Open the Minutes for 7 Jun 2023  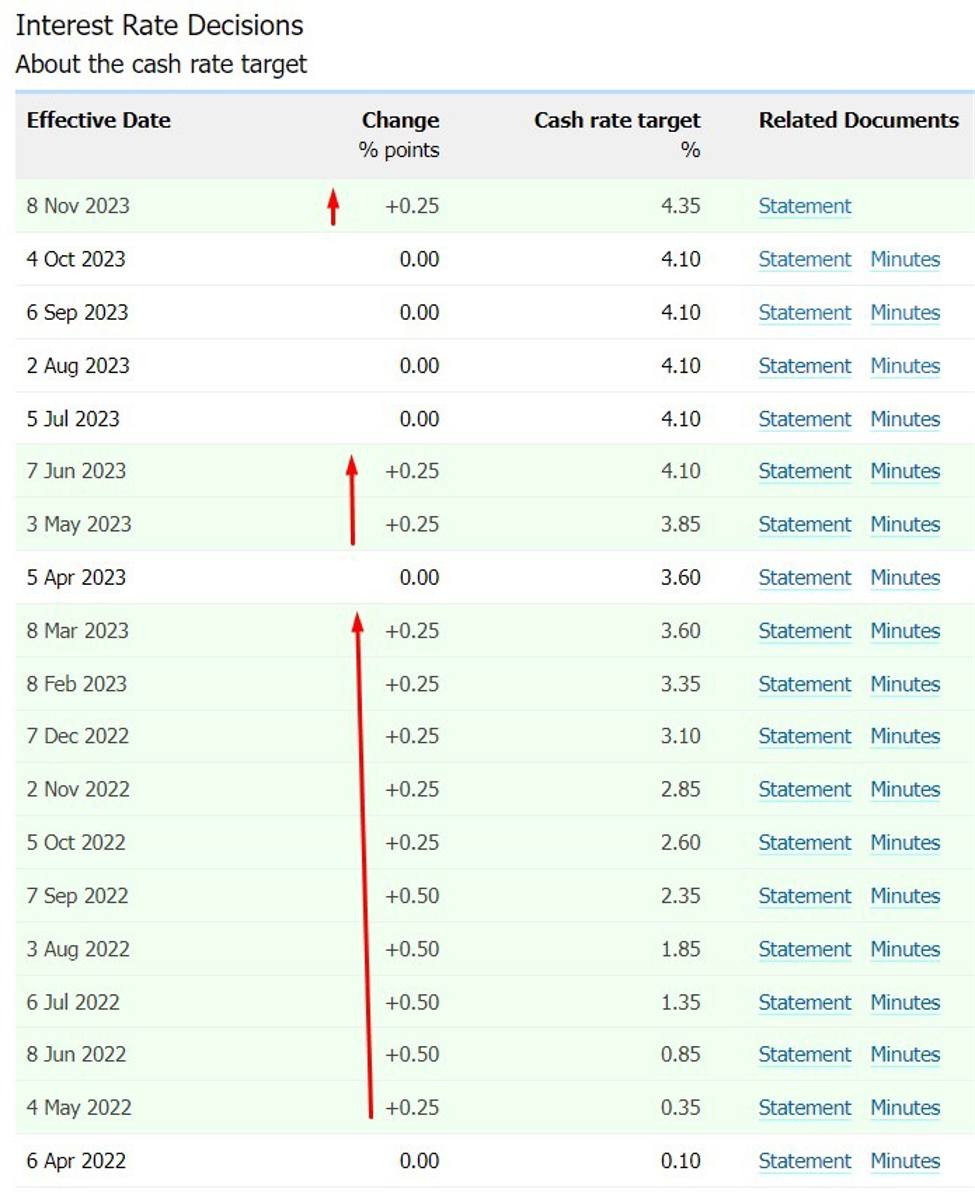pyautogui.click(x=905, y=471)
